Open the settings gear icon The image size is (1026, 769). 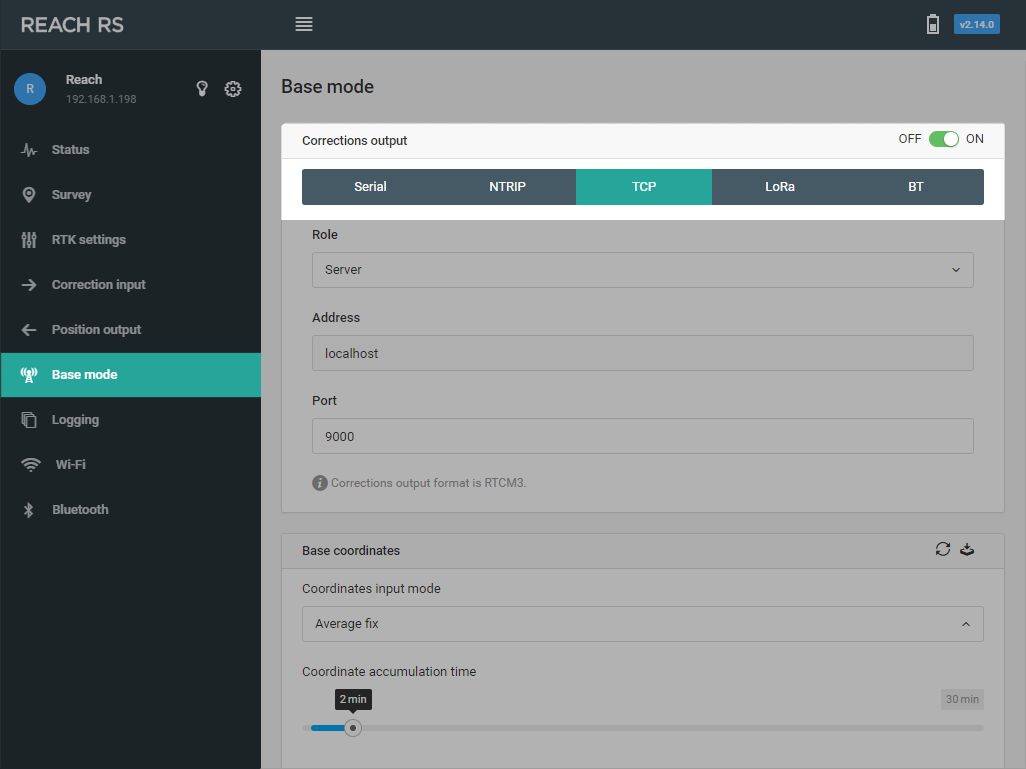click(x=233, y=88)
